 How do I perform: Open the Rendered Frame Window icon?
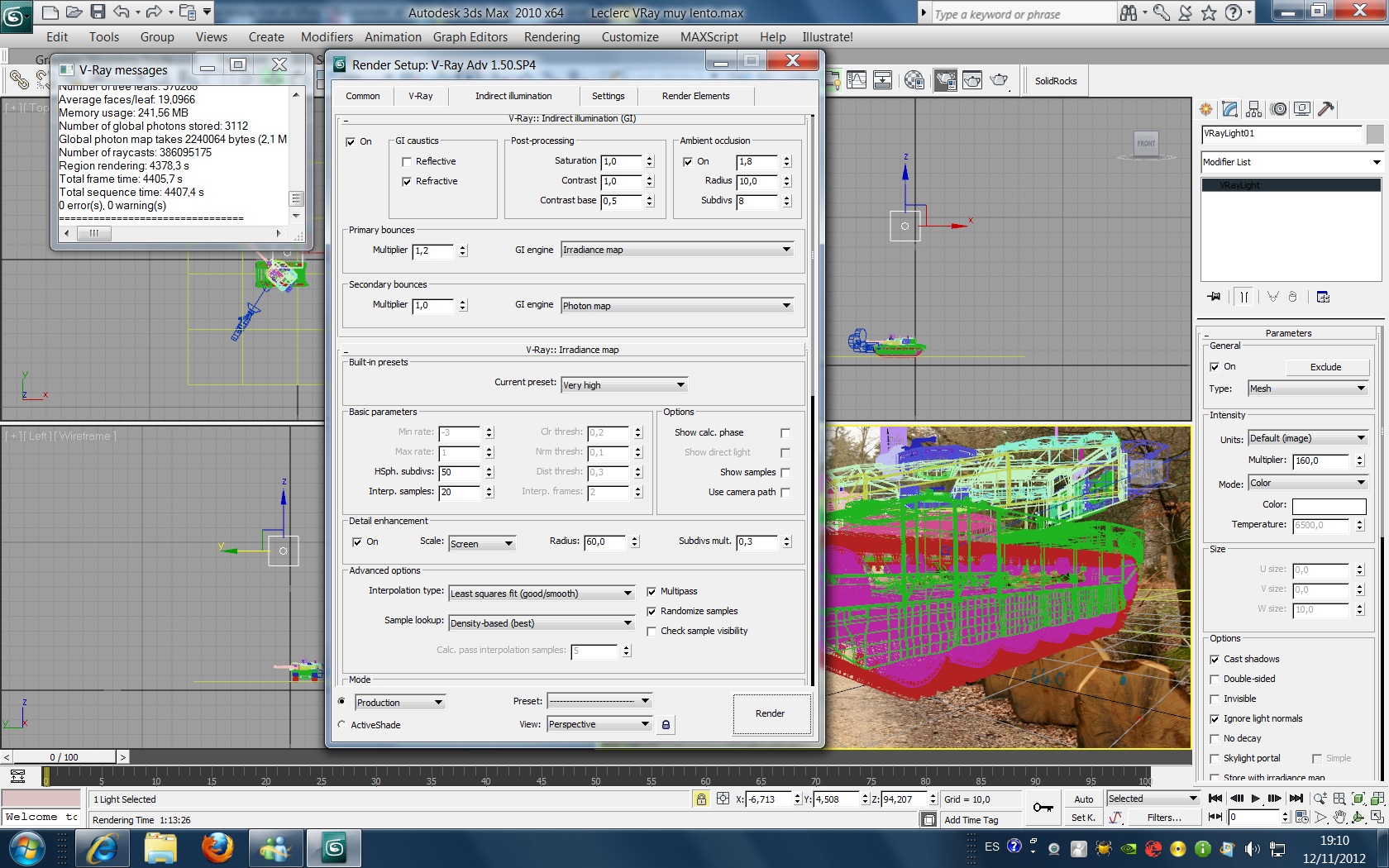(x=972, y=80)
